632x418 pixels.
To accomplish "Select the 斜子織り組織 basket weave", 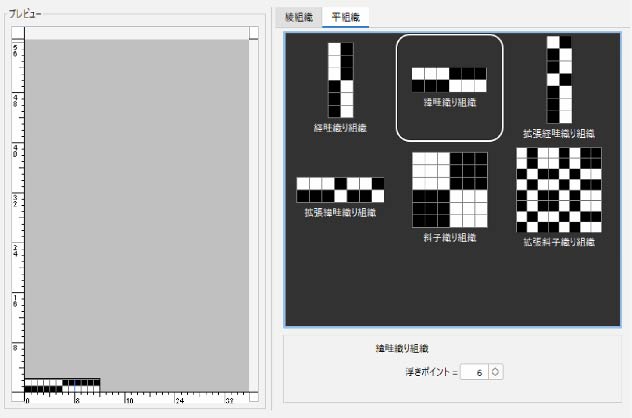I will [449, 197].
